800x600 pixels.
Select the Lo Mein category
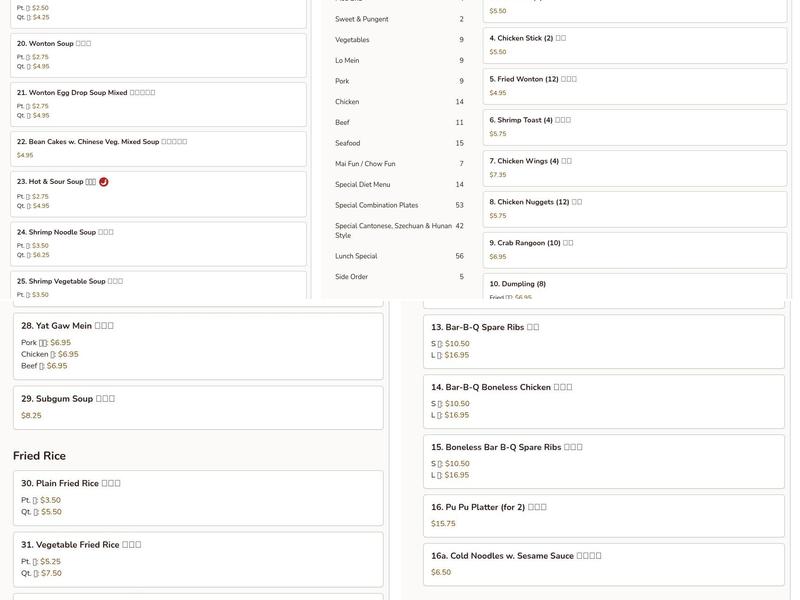pos(349,61)
